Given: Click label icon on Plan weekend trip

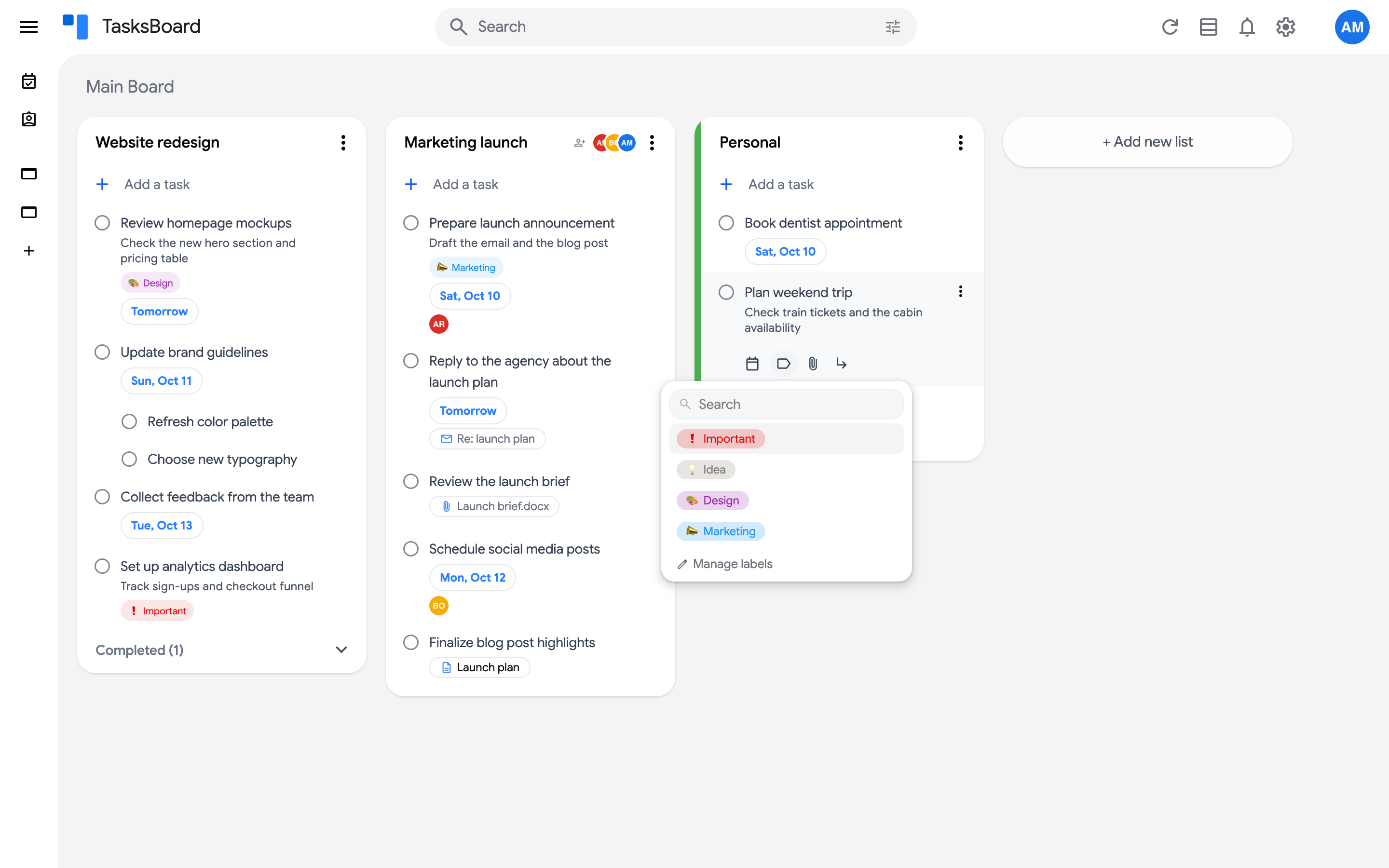Looking at the screenshot, I should [x=783, y=364].
